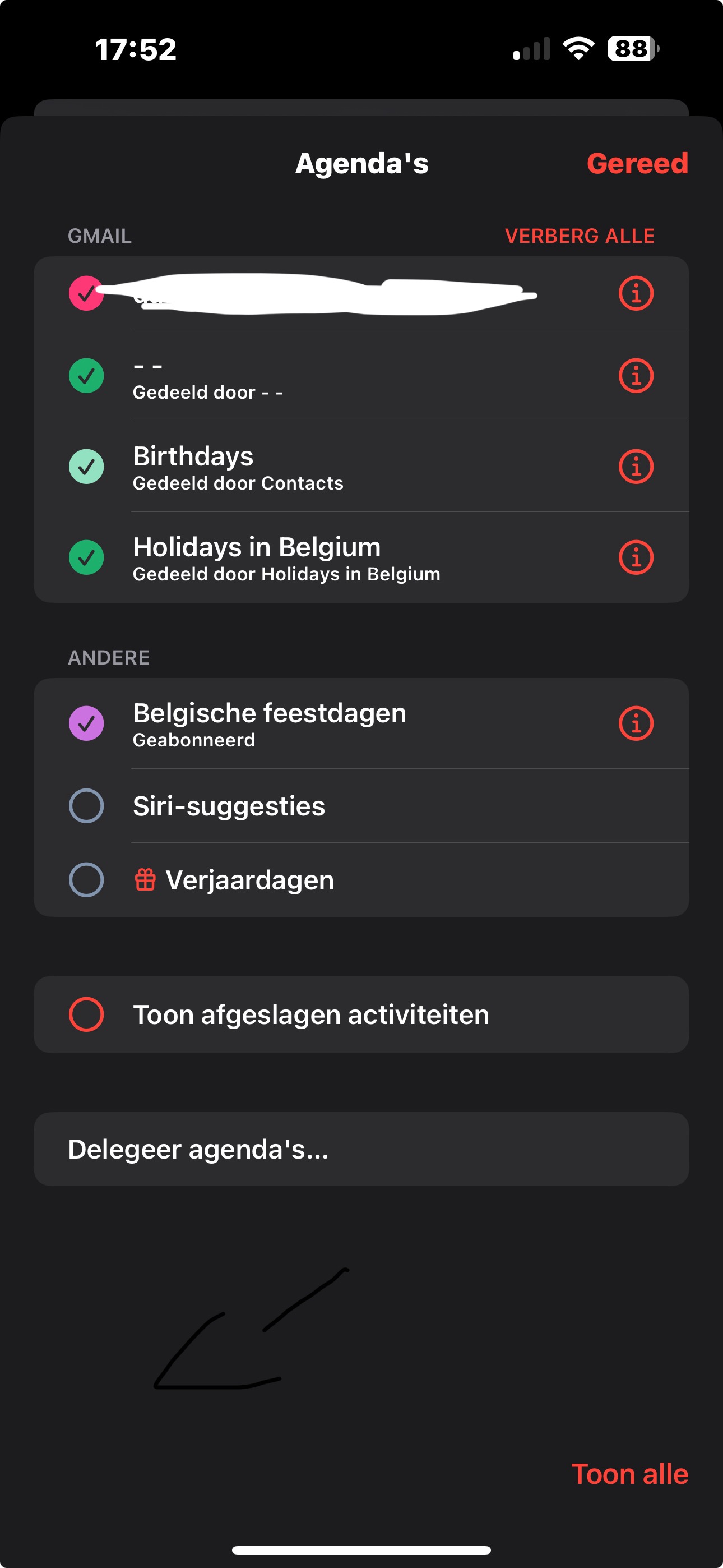Uncheck the Birthdays calendar checkmark

(86, 467)
